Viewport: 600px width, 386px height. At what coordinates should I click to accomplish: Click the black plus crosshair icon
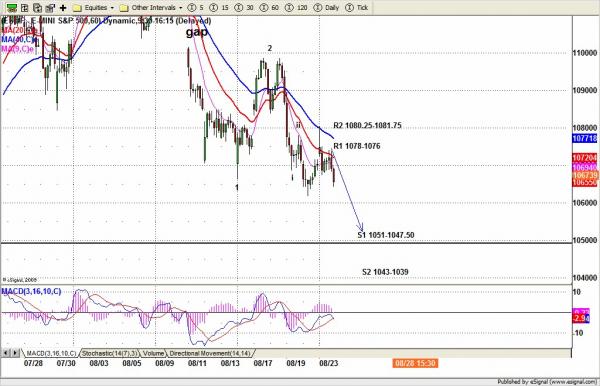pos(63,8)
